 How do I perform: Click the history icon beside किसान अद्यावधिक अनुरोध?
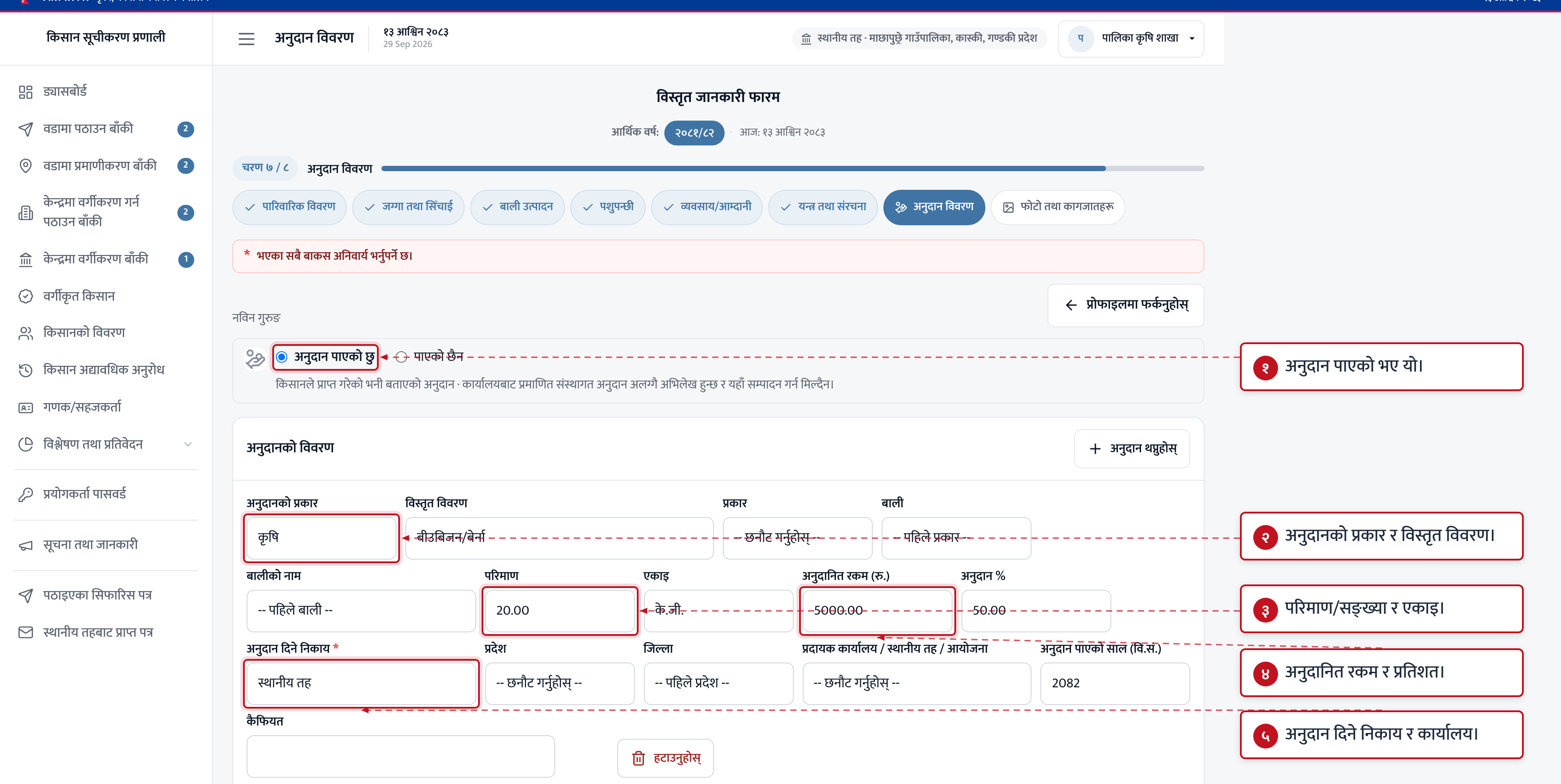point(25,370)
